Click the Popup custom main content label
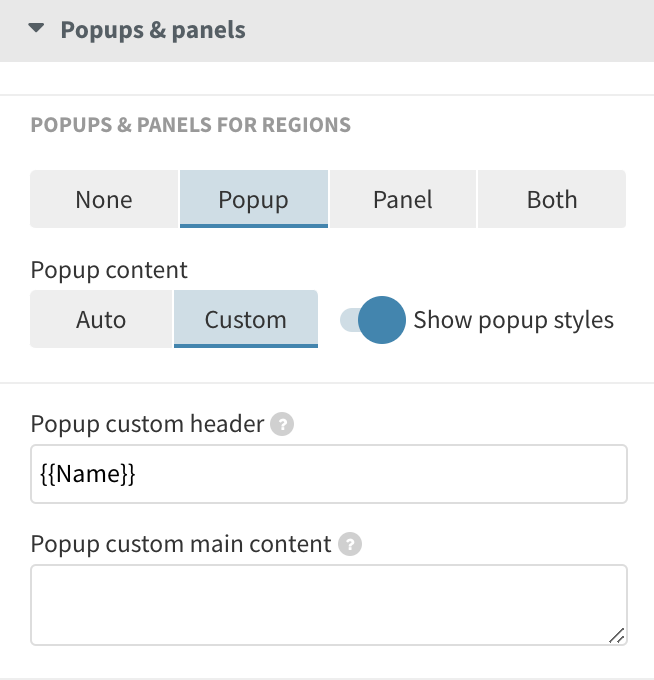The image size is (654, 680). pos(181,544)
